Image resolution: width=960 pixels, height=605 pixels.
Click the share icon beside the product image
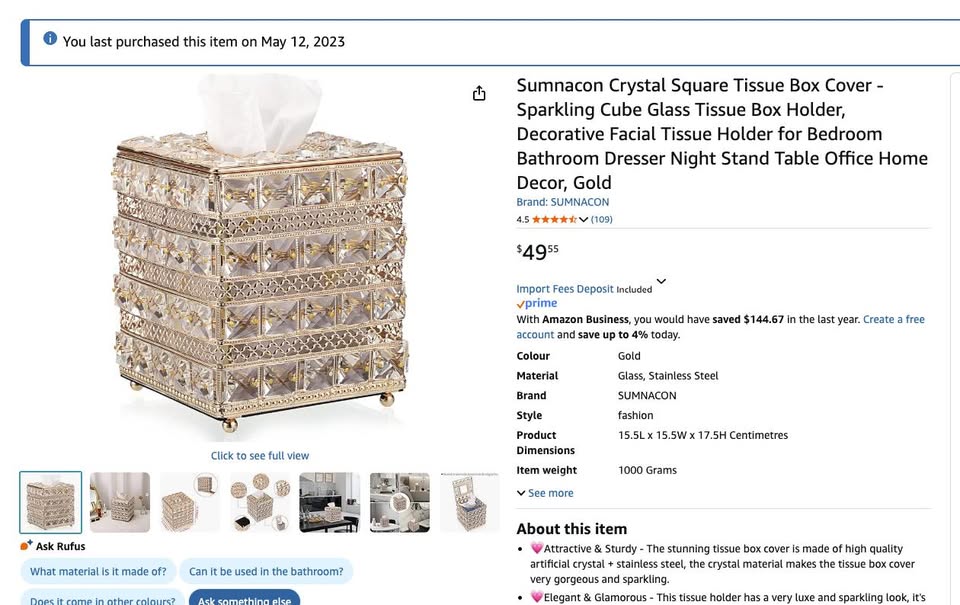click(x=479, y=93)
